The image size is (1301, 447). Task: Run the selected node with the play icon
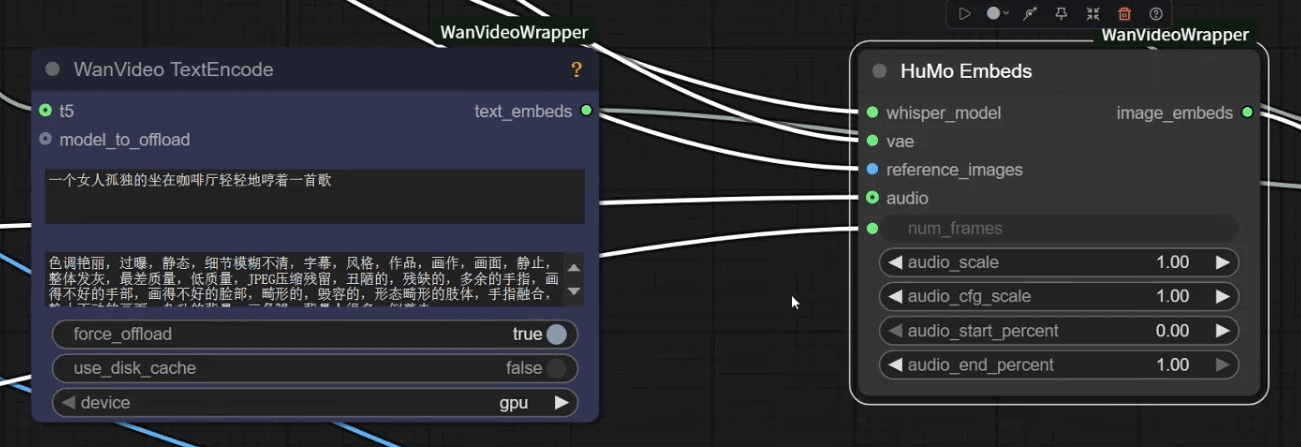point(965,14)
